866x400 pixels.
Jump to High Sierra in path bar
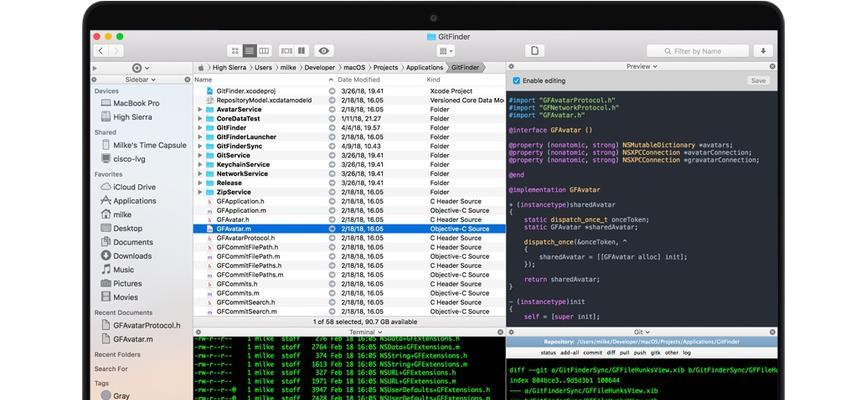(x=231, y=67)
